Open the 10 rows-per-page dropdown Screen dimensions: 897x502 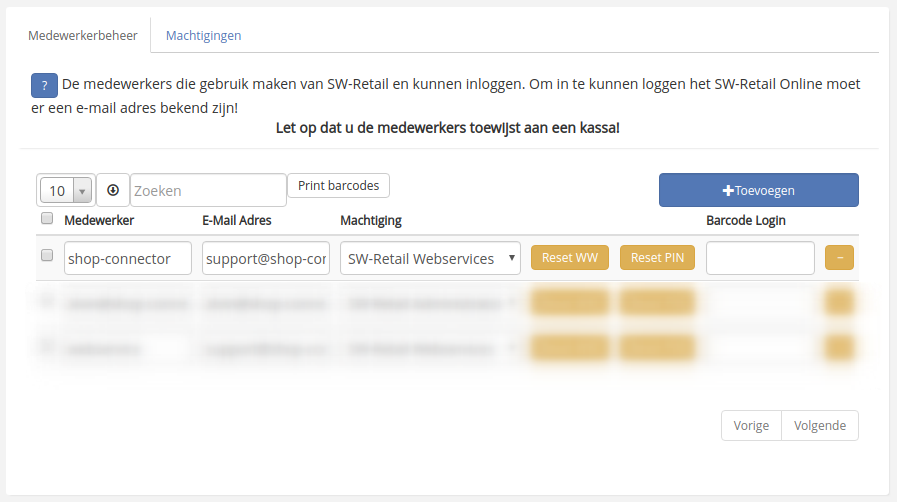coord(66,190)
